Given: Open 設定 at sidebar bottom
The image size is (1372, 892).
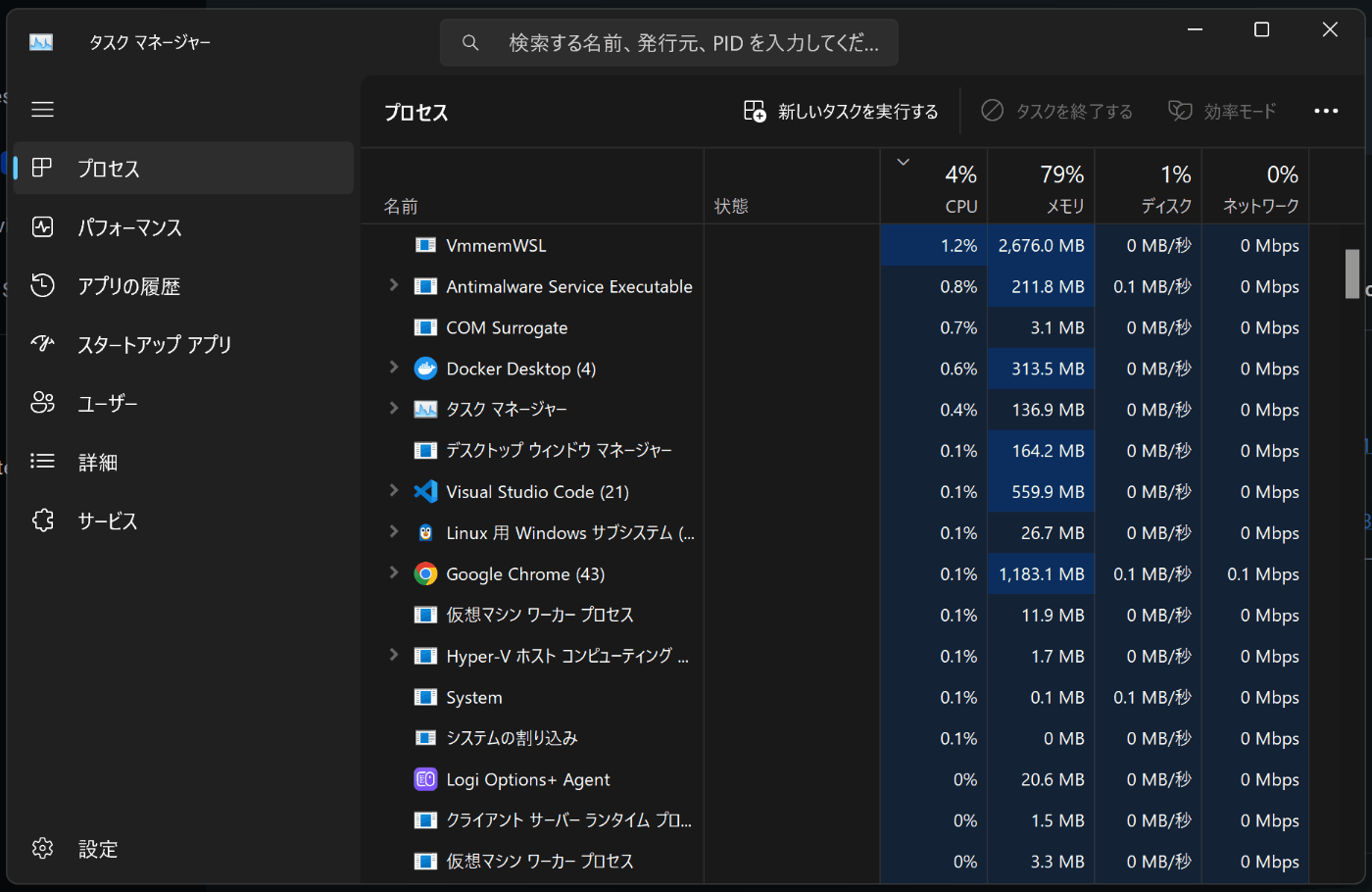Looking at the screenshot, I should 183,849.
